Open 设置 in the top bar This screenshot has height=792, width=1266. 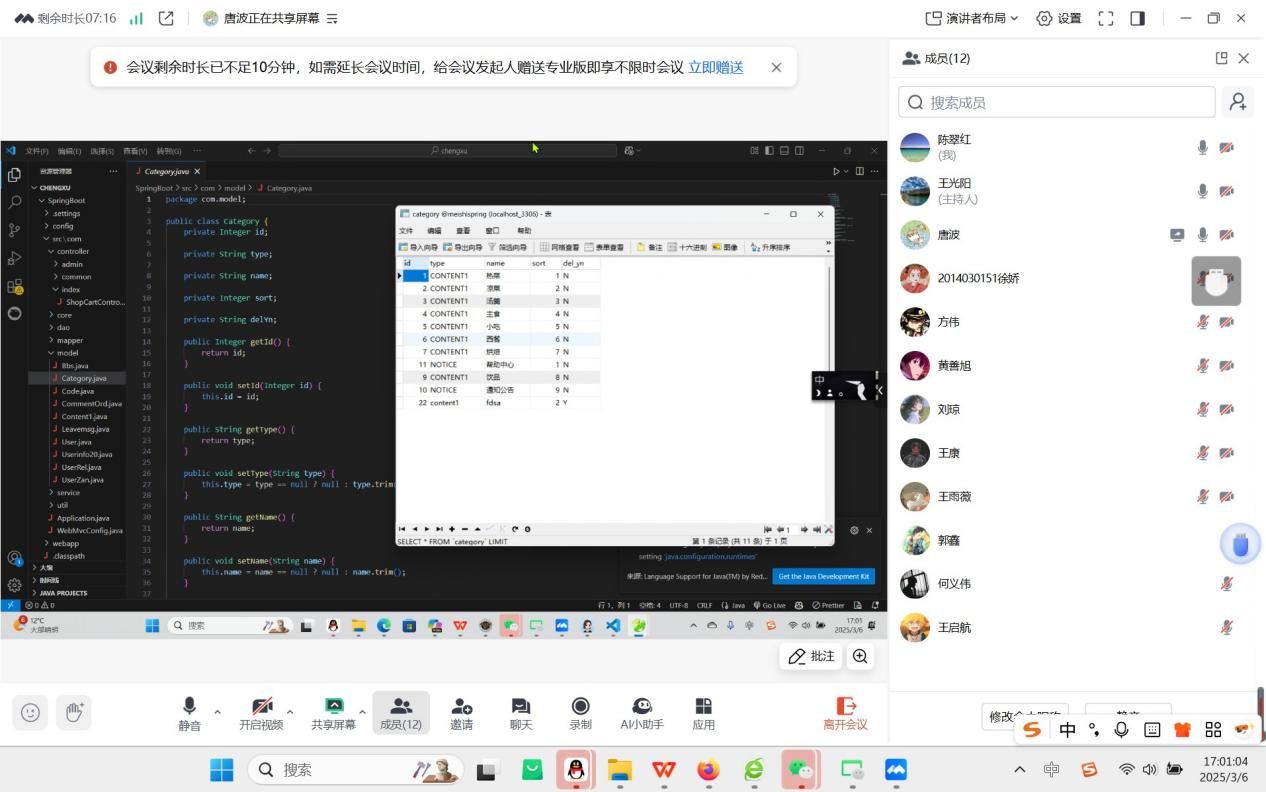(1059, 18)
